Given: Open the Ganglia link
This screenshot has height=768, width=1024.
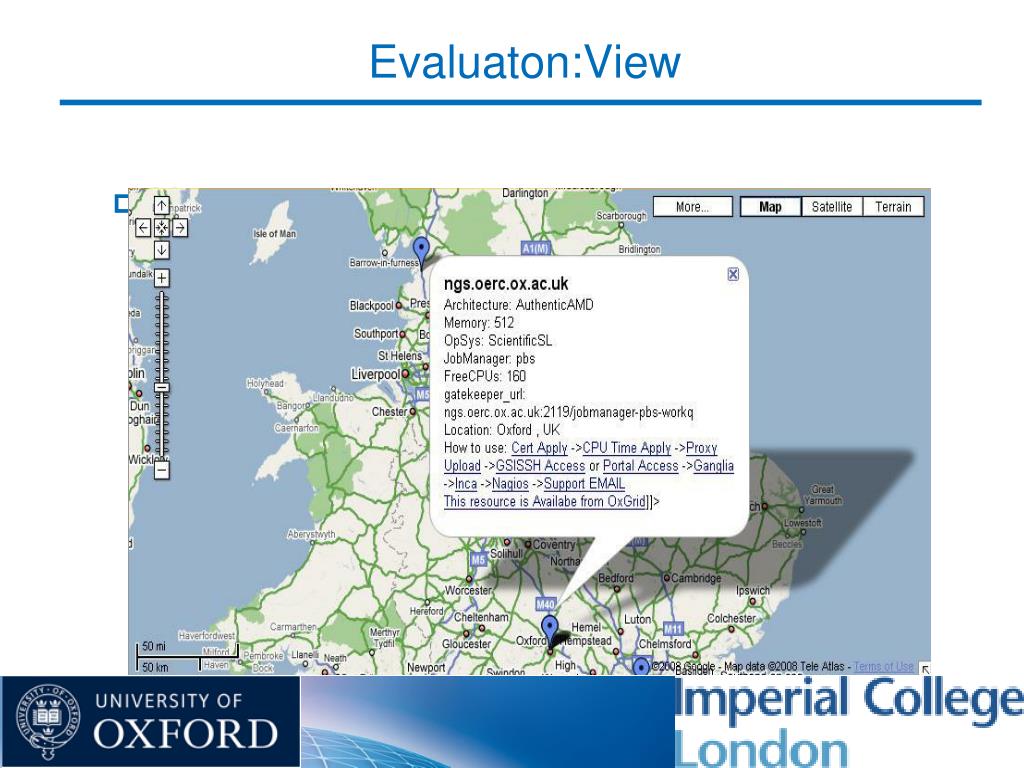Looking at the screenshot, I should tap(713, 466).
